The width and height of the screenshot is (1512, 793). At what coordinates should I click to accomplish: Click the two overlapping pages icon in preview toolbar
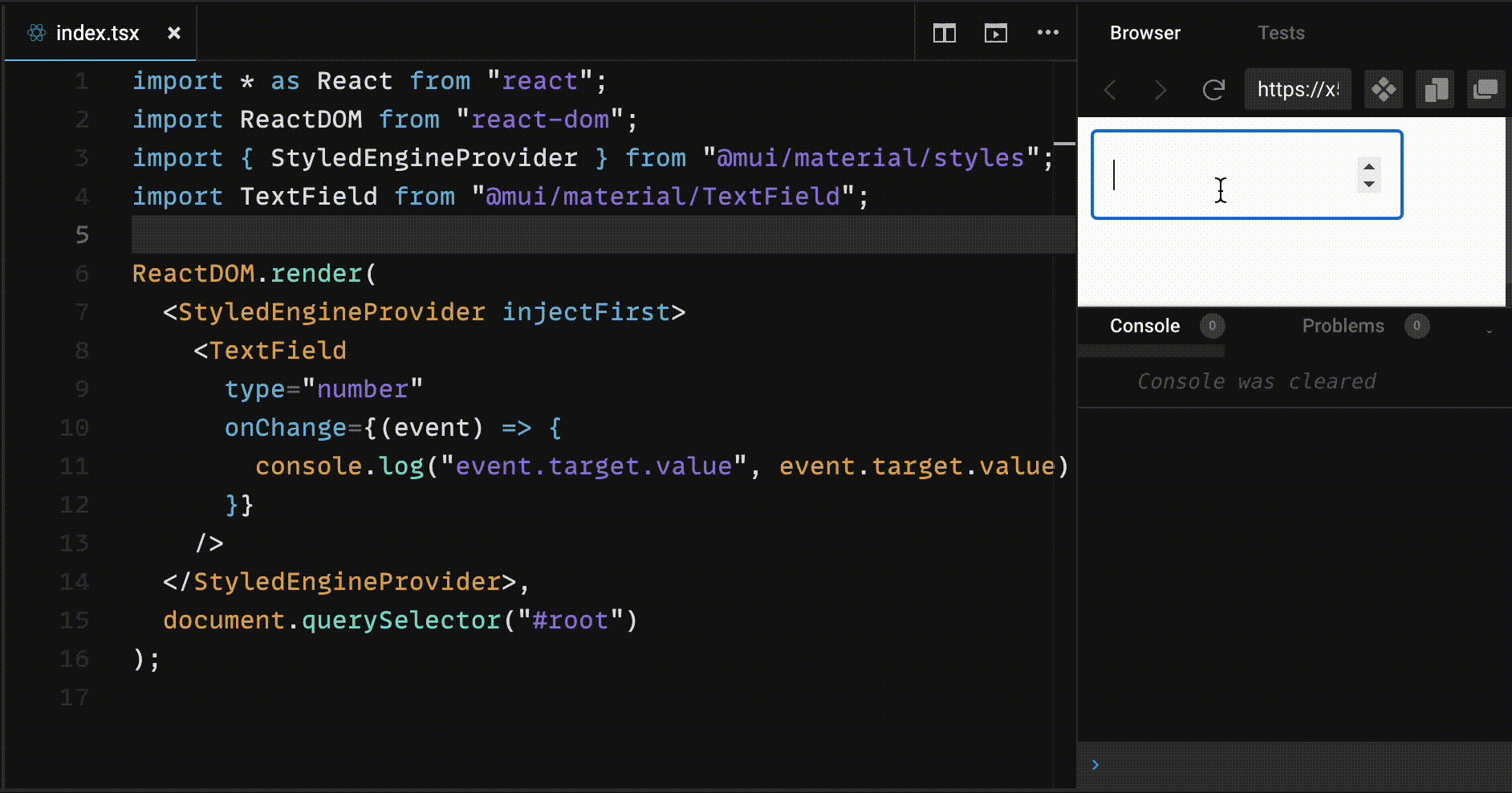(x=1436, y=89)
